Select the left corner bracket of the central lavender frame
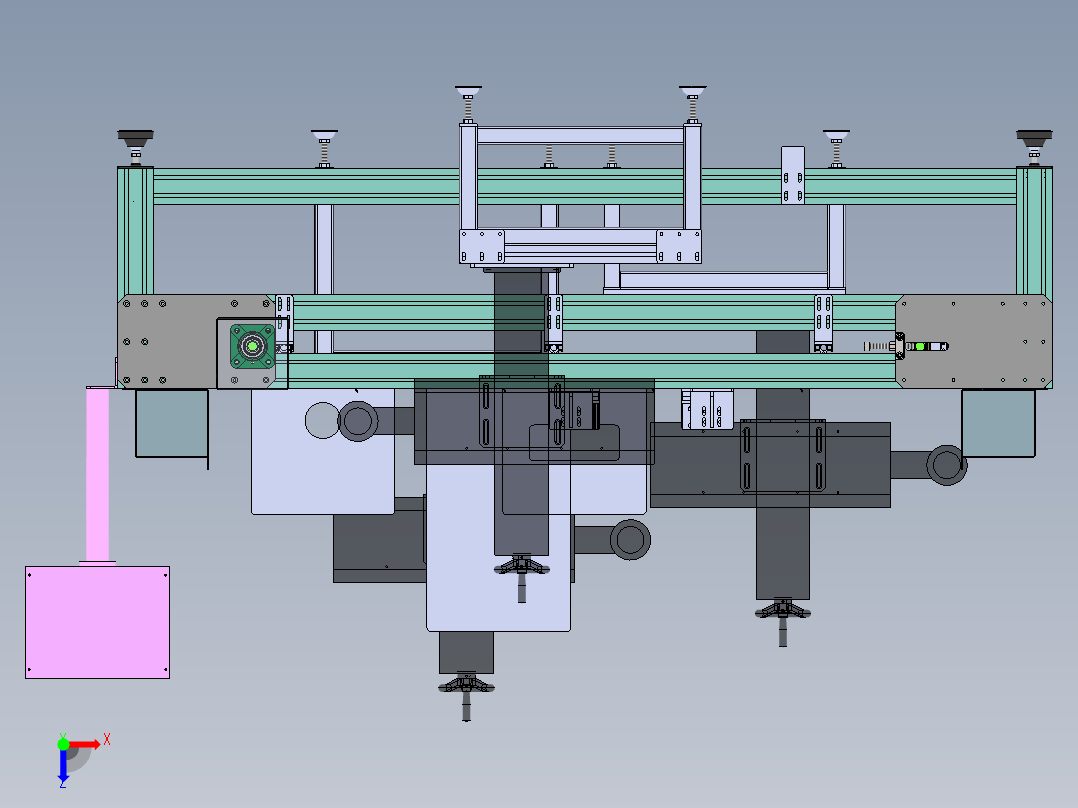Viewport: 1078px width, 808px height. [x=482, y=247]
